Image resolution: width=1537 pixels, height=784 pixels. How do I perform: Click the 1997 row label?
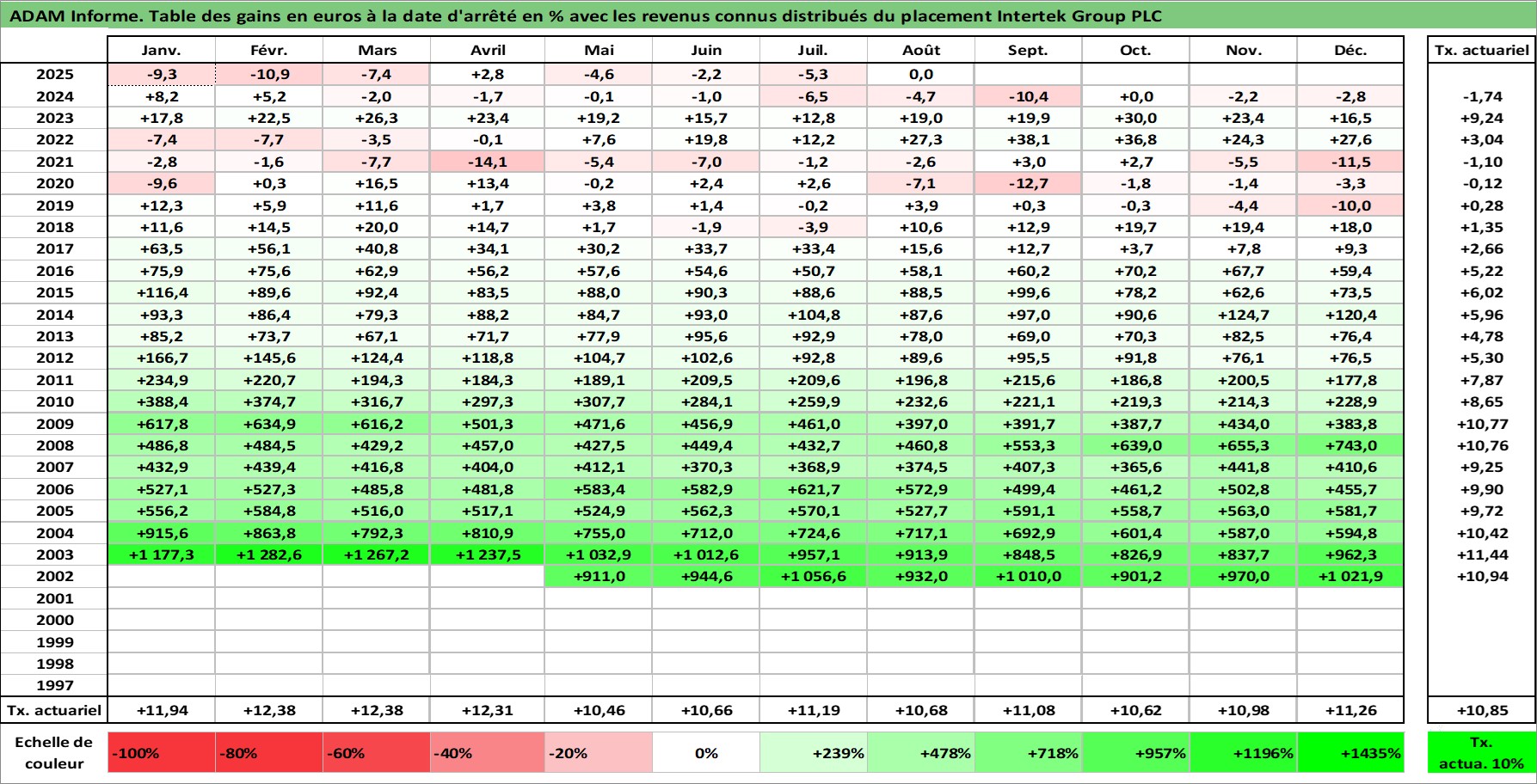54,685
